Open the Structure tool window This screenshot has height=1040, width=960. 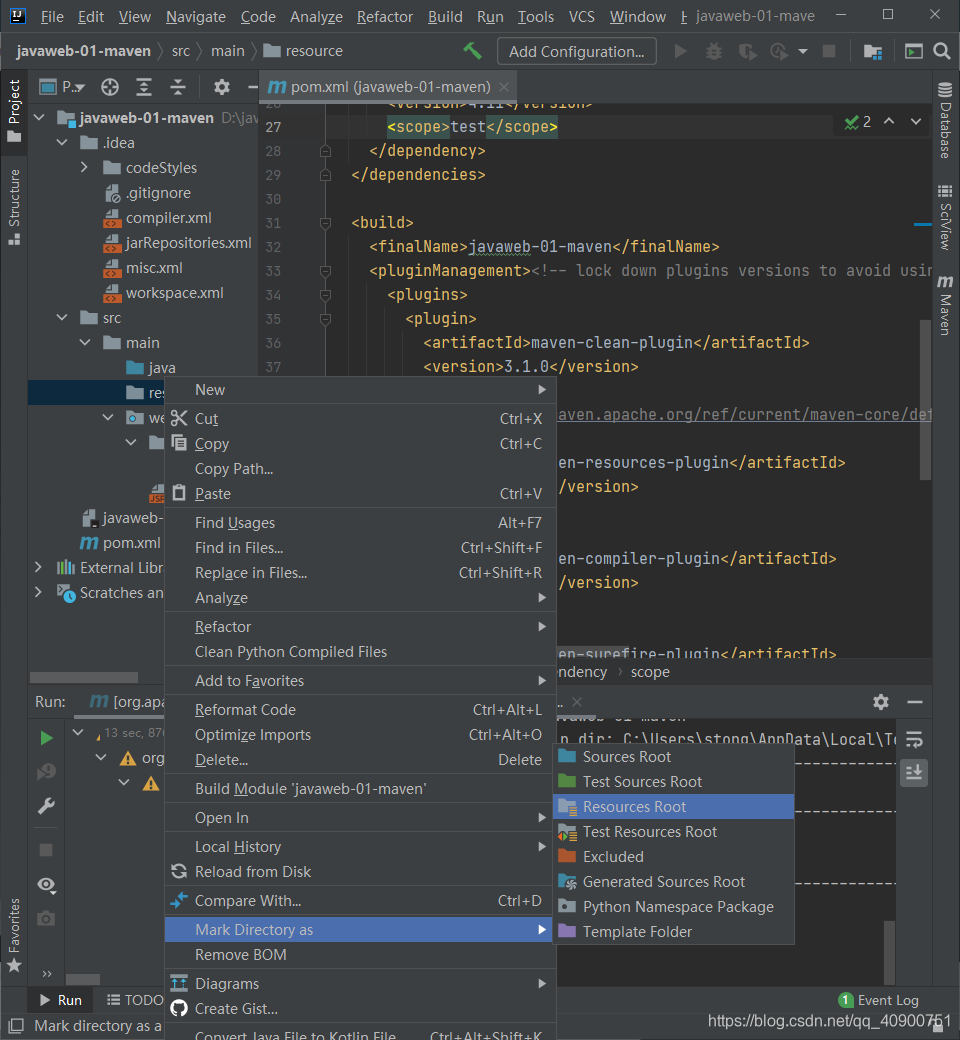coord(14,207)
